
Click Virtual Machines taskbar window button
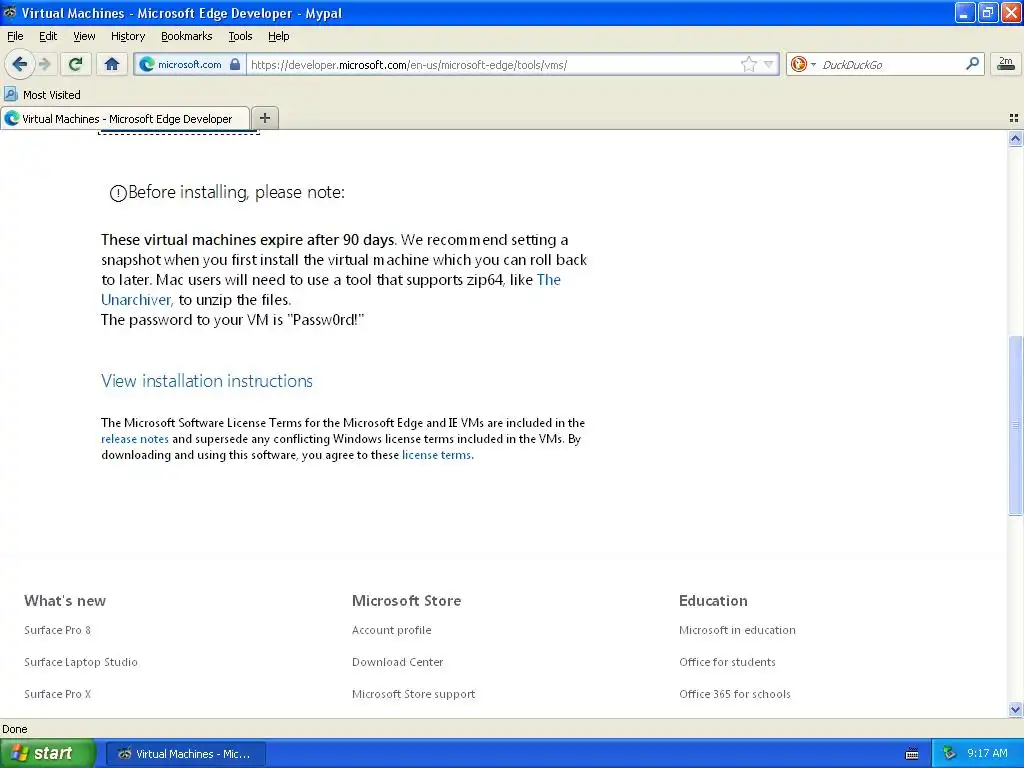pyautogui.click(x=185, y=754)
